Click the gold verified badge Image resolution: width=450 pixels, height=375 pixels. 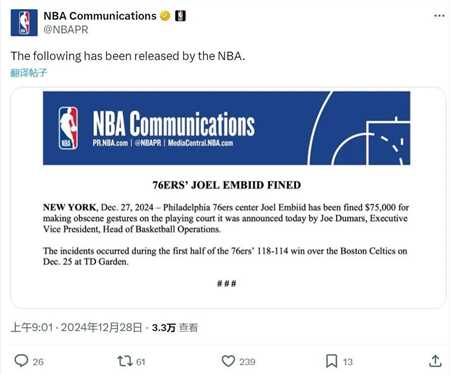[x=165, y=16]
